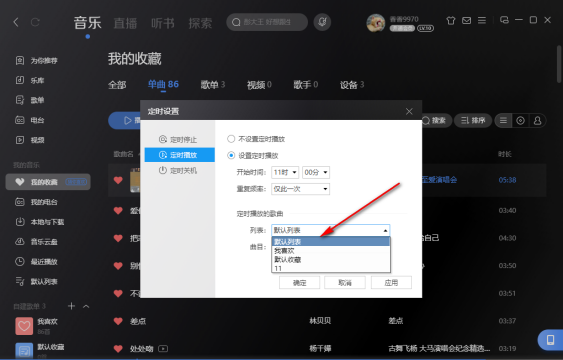The image size is (563, 360).
Task: Switch to list view icon
Action: click(503, 121)
